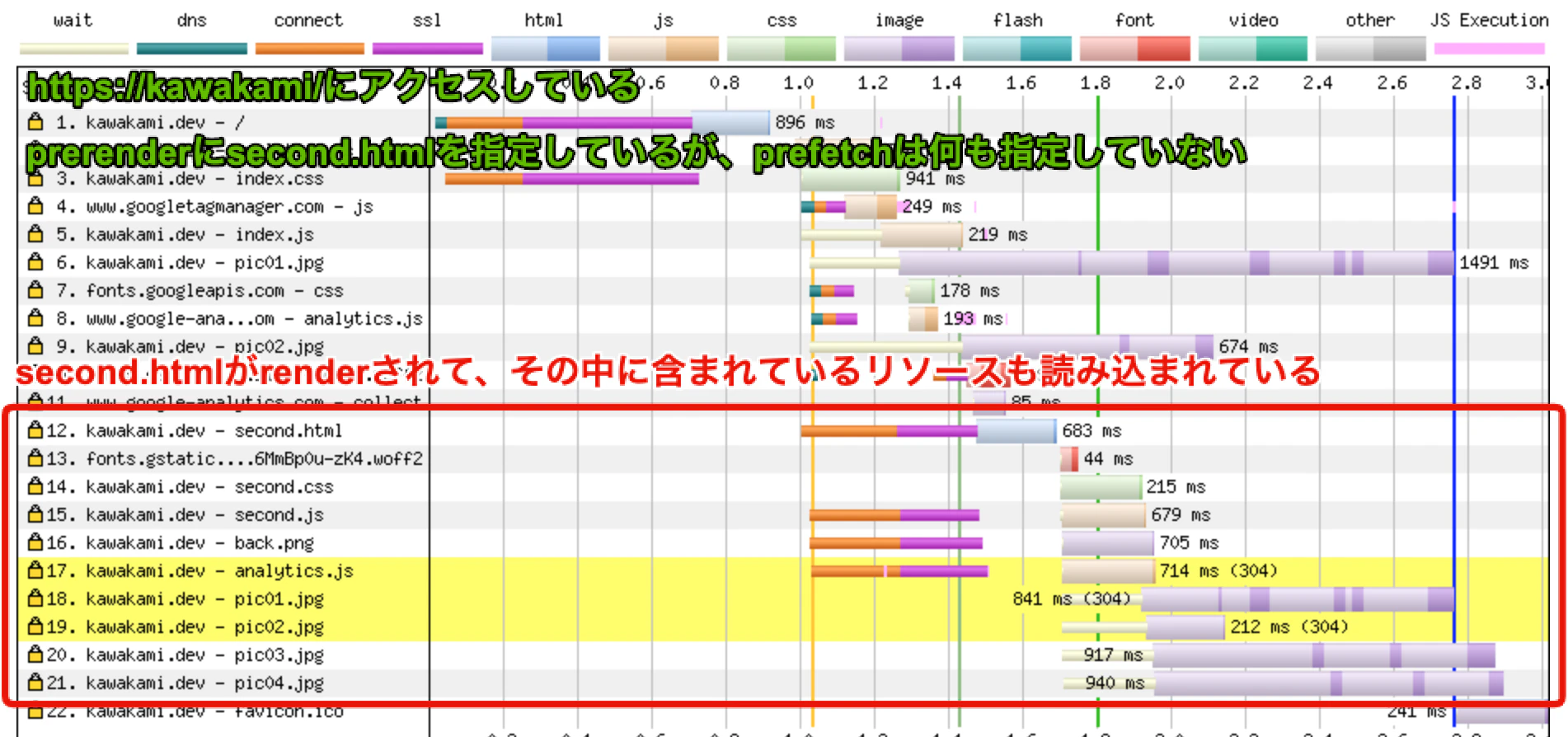Click lock icon on googletagmanager.com js row
This screenshot has width=1568, height=737.
tap(35, 206)
